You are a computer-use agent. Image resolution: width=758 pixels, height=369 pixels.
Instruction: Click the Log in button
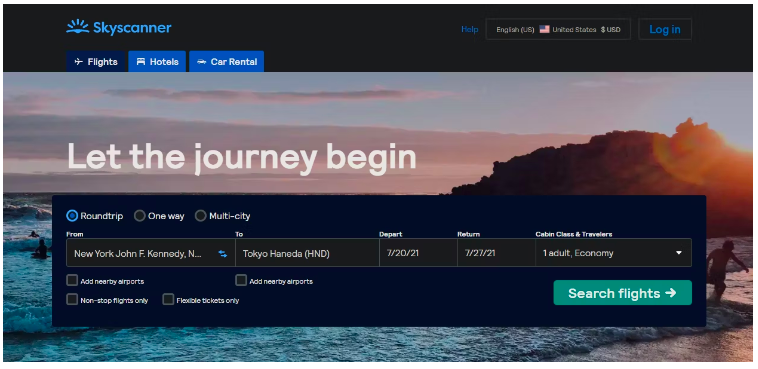pos(665,30)
